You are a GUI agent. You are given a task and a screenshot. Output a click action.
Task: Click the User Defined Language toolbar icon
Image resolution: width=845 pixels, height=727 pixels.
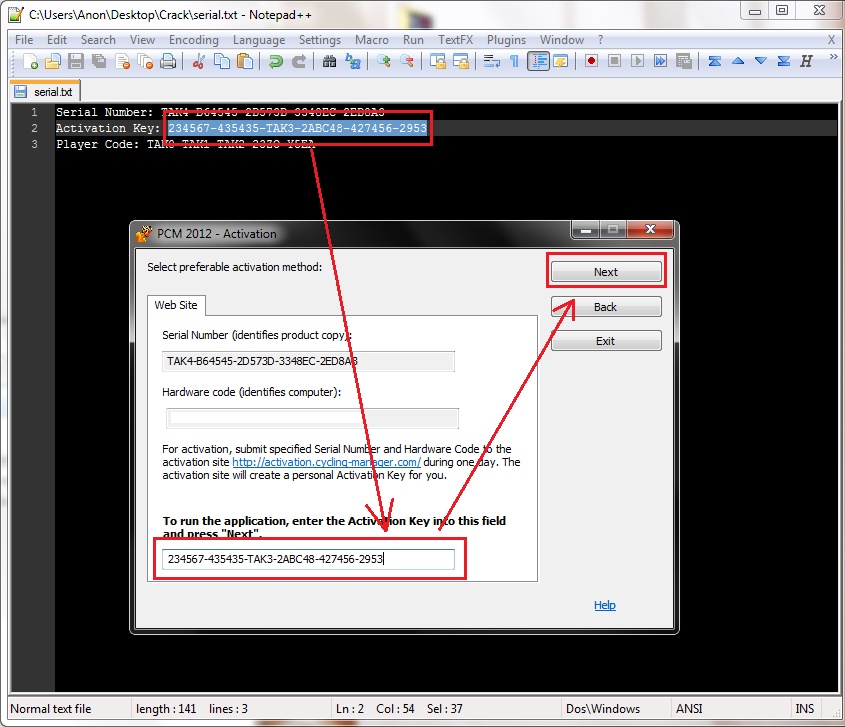point(560,61)
